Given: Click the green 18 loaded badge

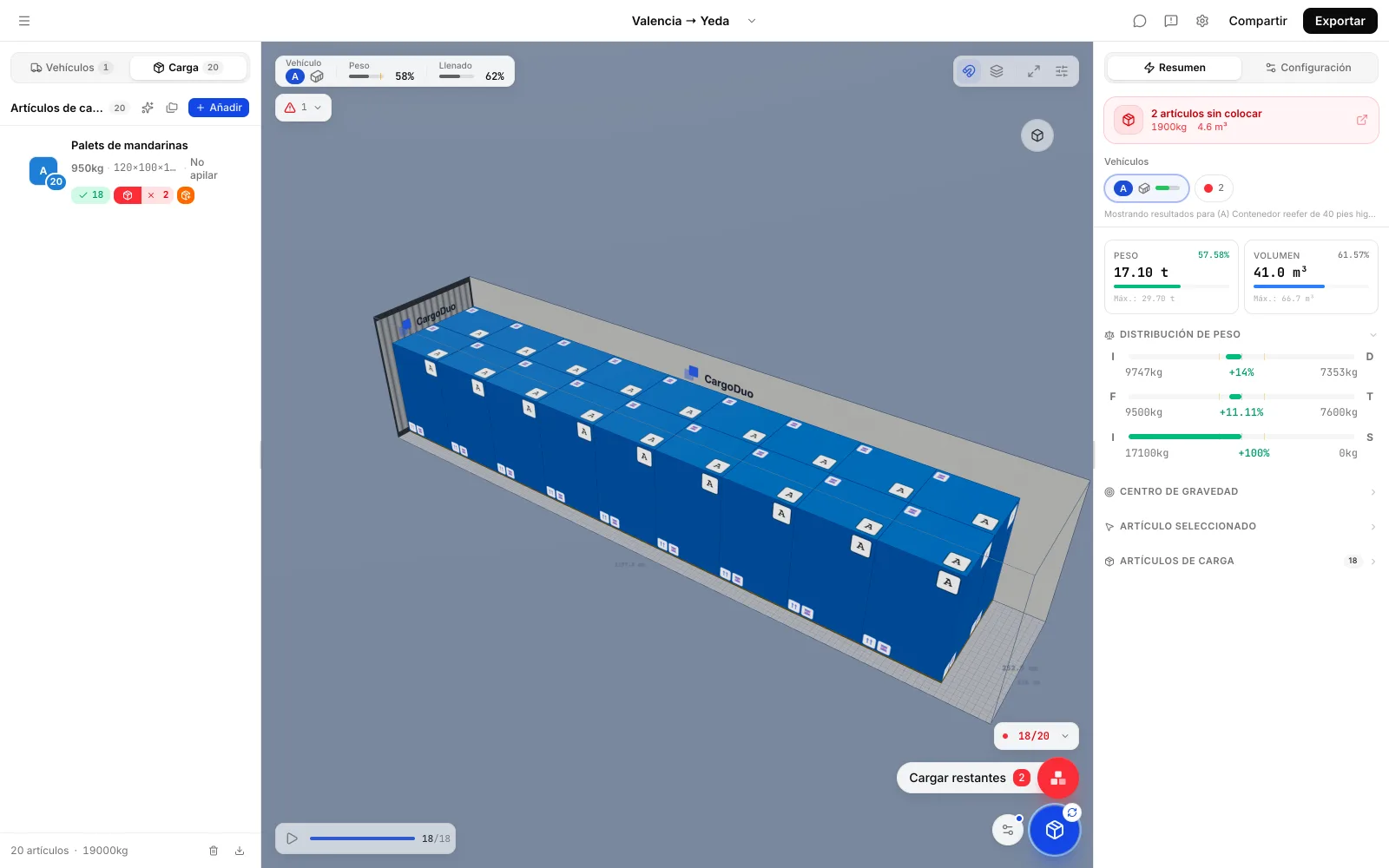Looking at the screenshot, I should 91,195.
